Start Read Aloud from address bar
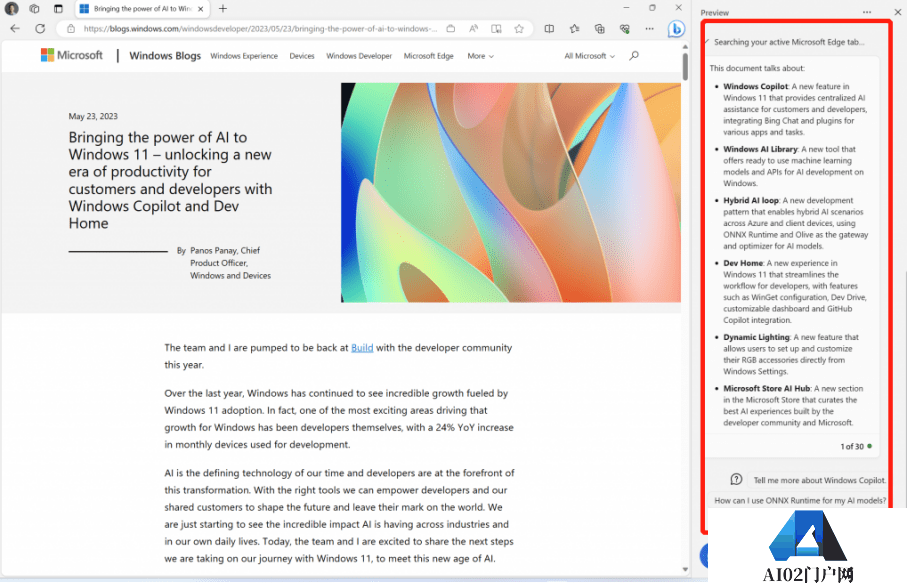The image size is (908, 583). tap(473, 28)
